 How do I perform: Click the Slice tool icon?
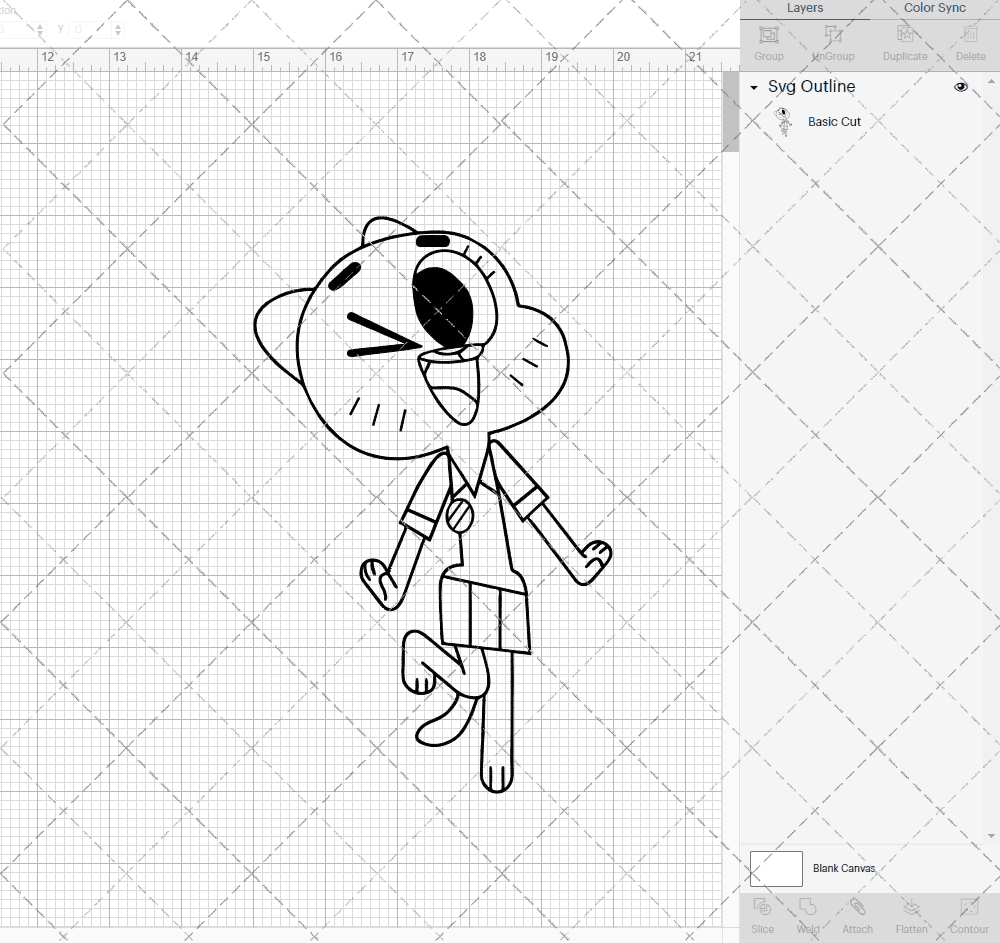click(762, 907)
